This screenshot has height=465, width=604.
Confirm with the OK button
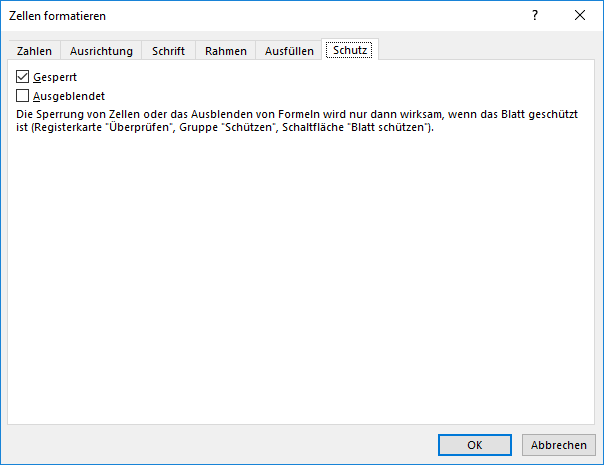[475, 445]
